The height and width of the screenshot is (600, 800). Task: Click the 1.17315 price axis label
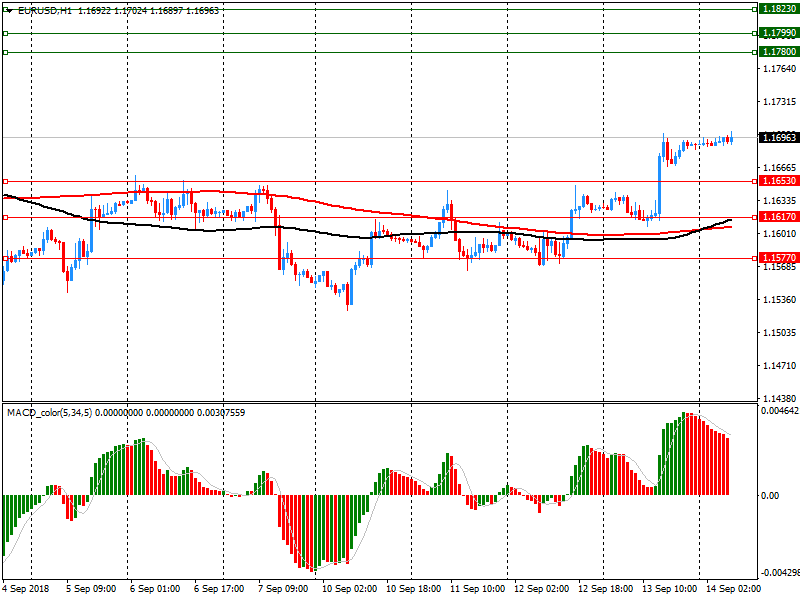pyautogui.click(x=779, y=102)
